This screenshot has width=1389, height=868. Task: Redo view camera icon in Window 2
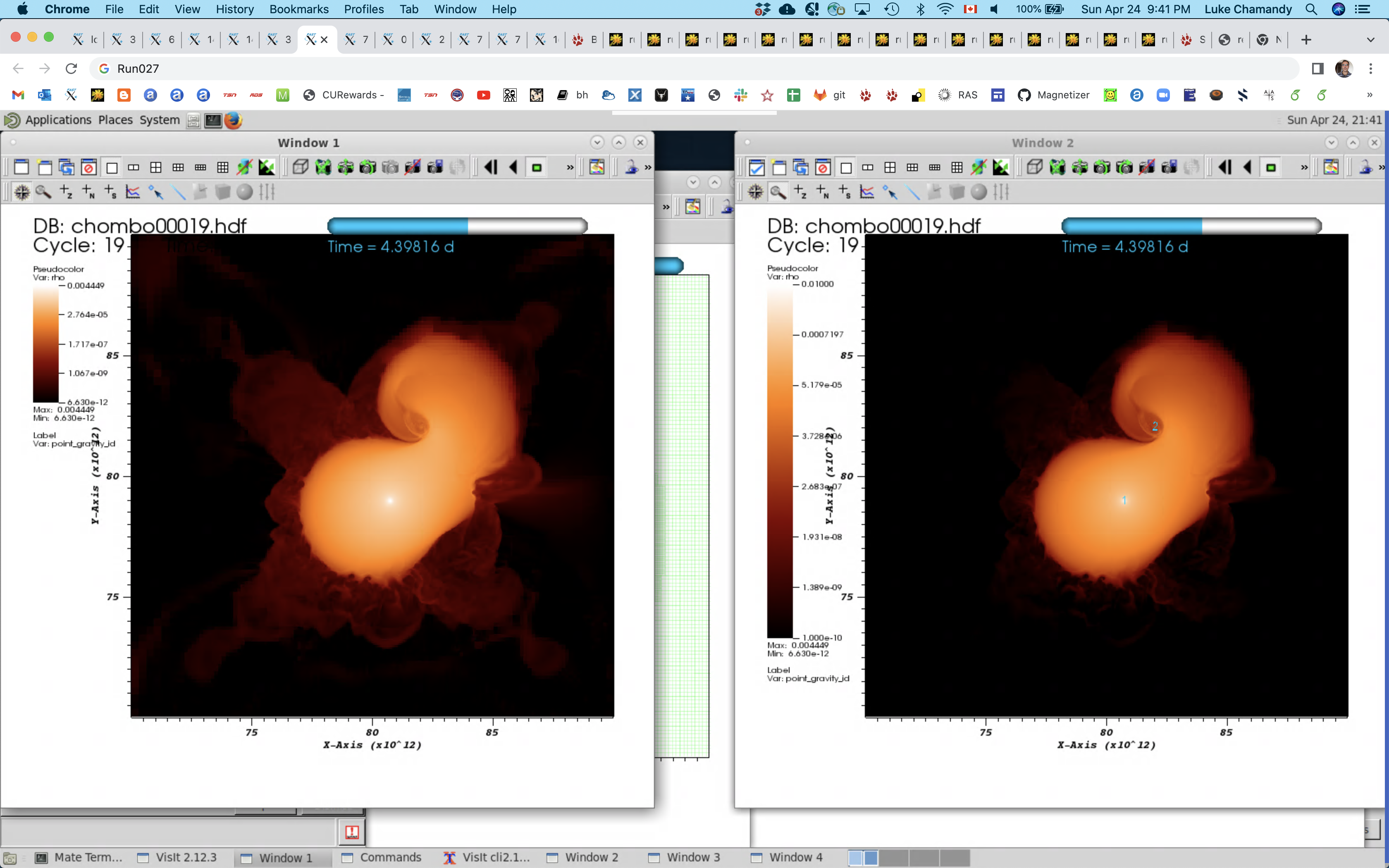pyautogui.click(x=1124, y=167)
